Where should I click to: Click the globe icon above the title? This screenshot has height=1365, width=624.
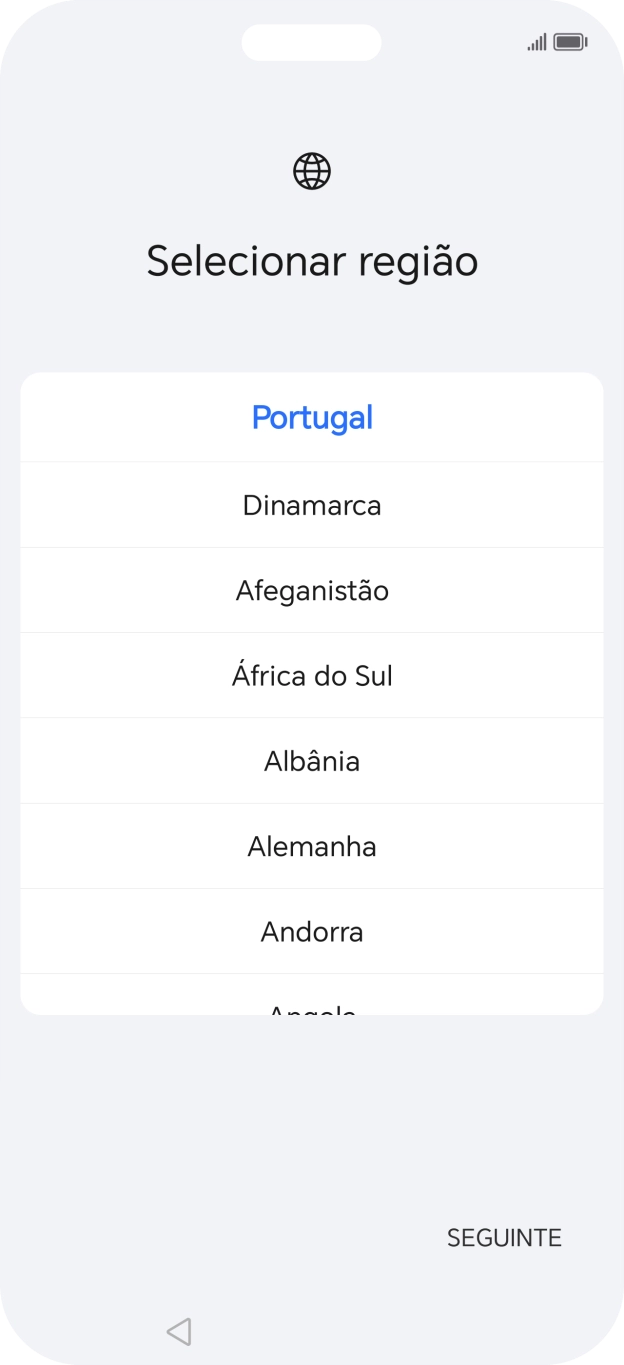(311, 170)
